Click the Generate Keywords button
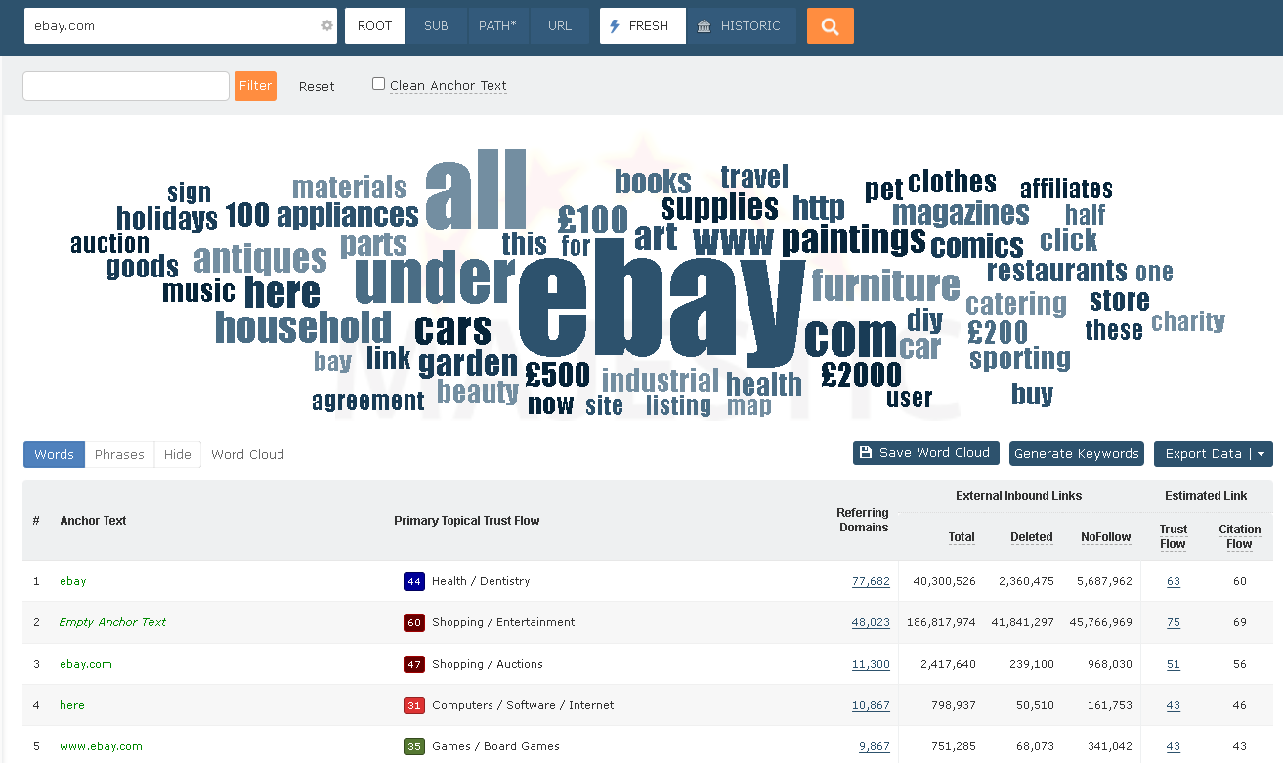The image size is (1283, 763). [x=1076, y=453]
